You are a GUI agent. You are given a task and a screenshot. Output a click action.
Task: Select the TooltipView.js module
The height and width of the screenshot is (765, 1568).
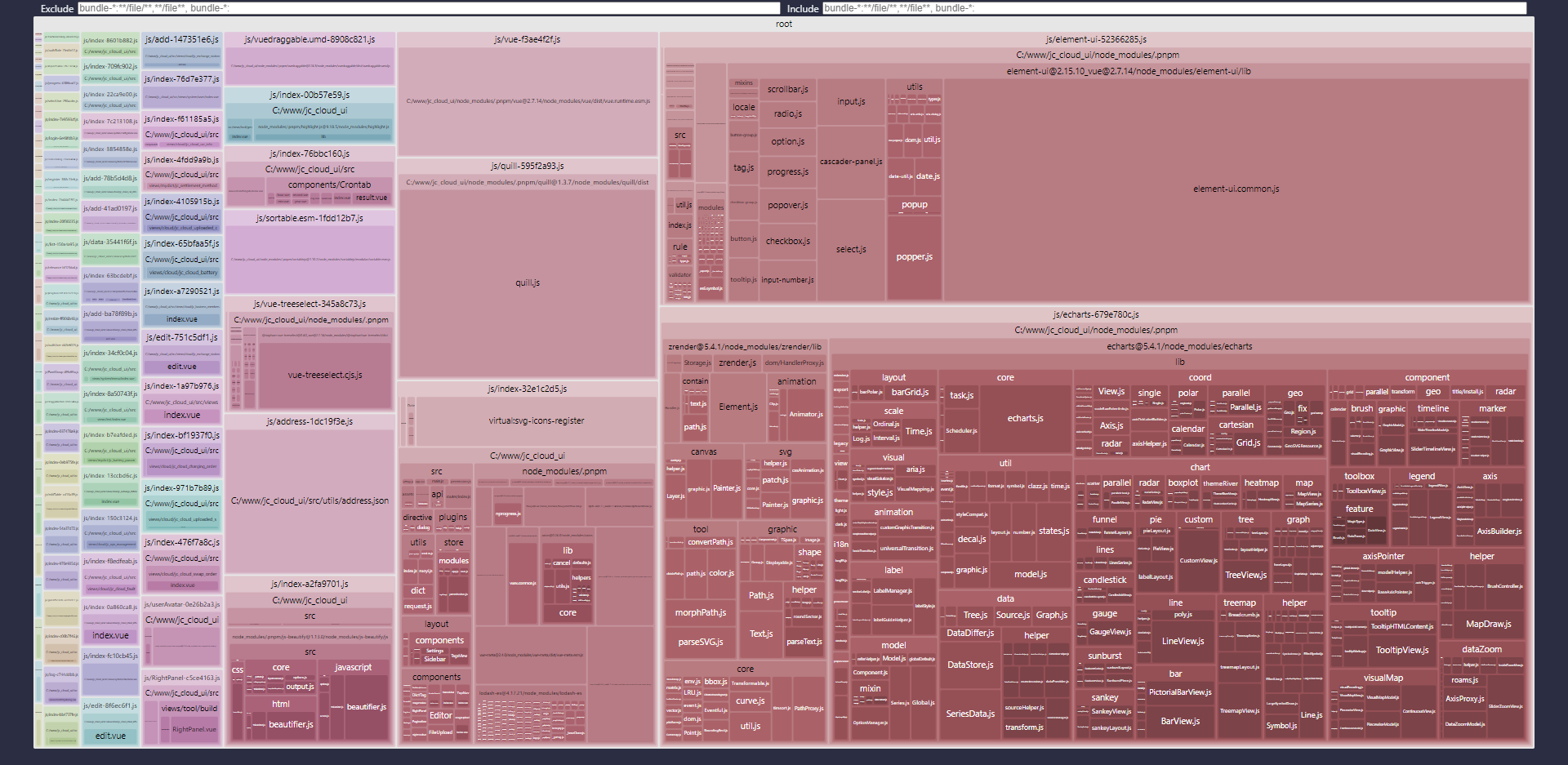tap(1401, 650)
